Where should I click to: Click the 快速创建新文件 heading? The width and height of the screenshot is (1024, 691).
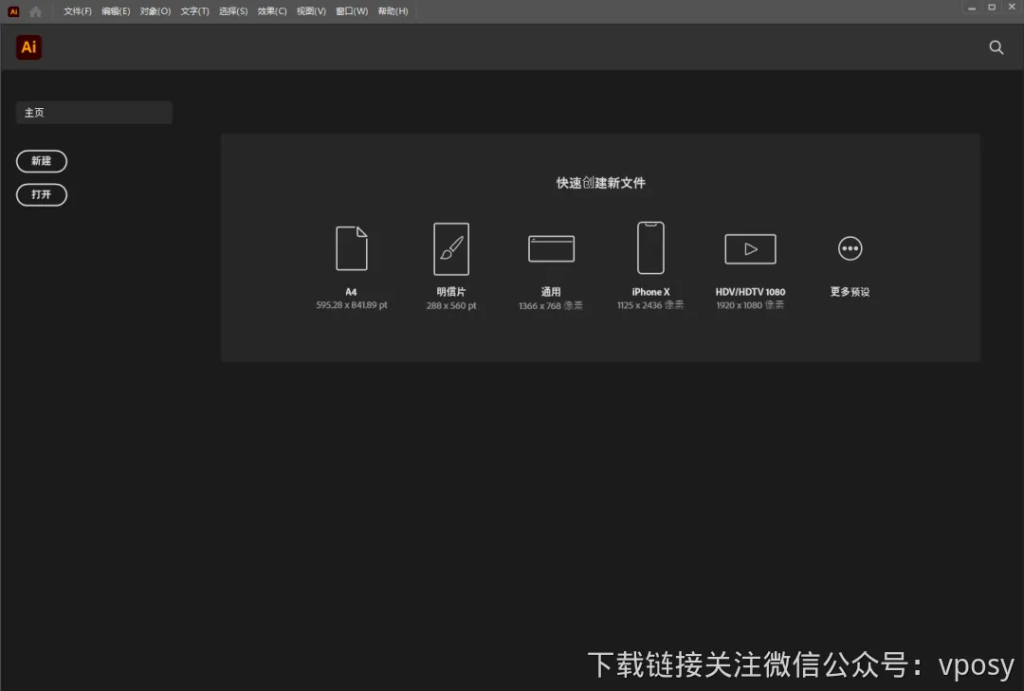point(601,183)
